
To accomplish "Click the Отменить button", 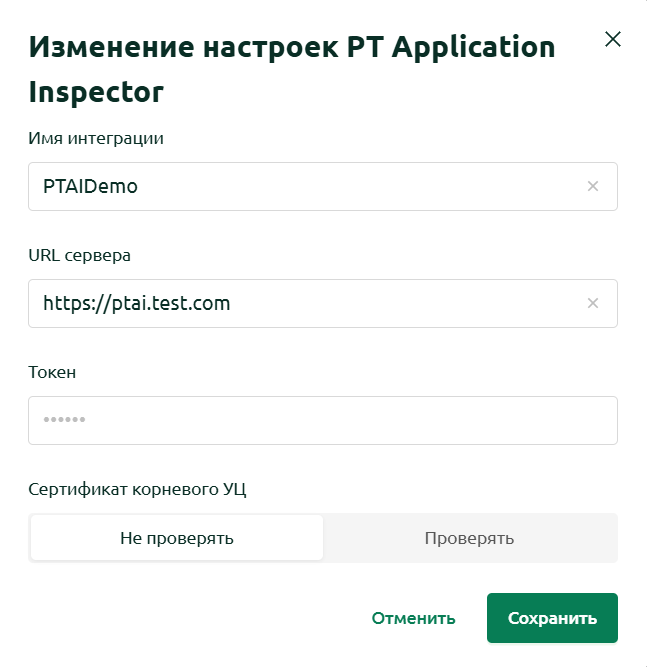I will coord(413,618).
